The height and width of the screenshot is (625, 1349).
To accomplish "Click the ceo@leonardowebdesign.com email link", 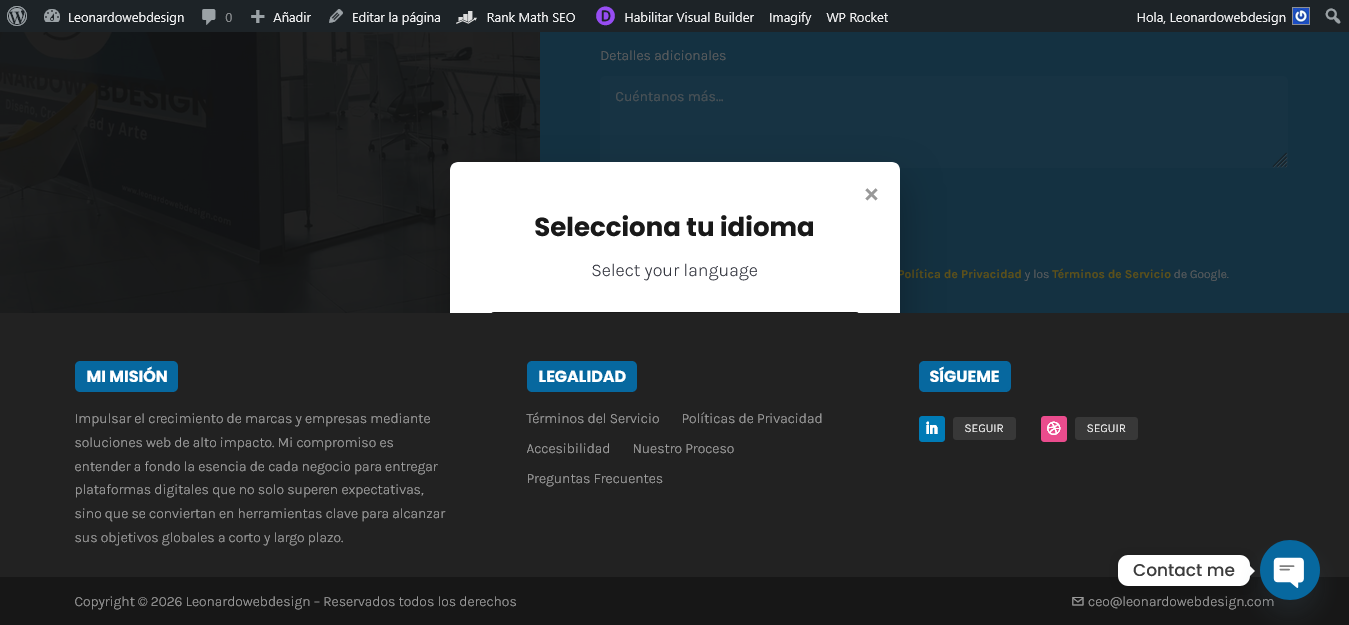I will tap(1180, 602).
